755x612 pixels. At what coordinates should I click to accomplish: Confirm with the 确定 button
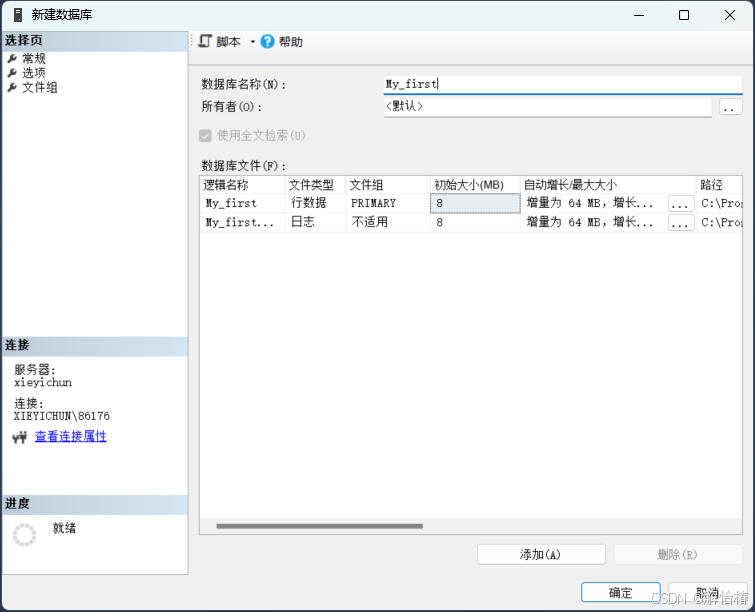pyautogui.click(x=621, y=593)
